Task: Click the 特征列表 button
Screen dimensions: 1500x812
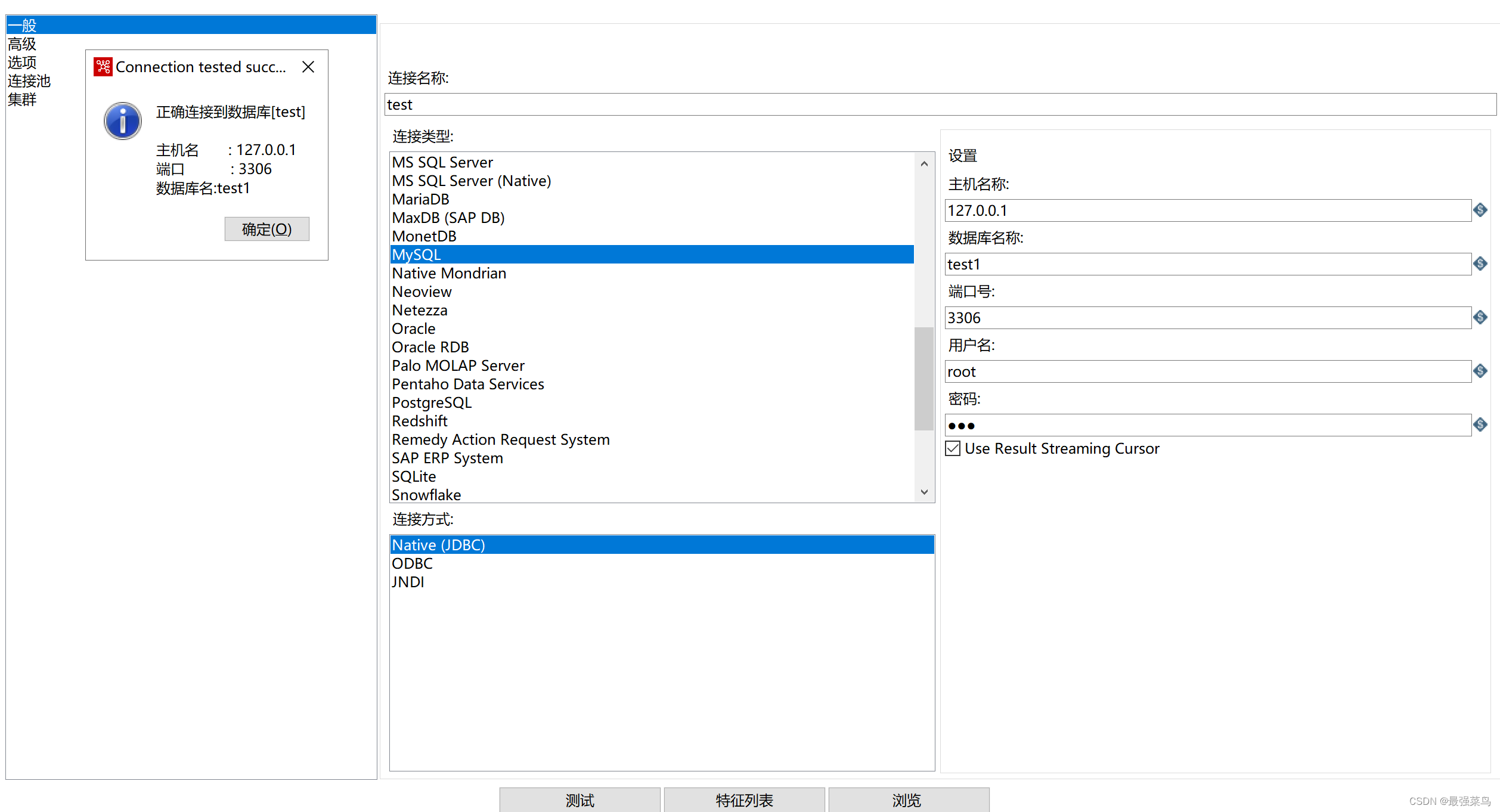Action: tap(744, 800)
